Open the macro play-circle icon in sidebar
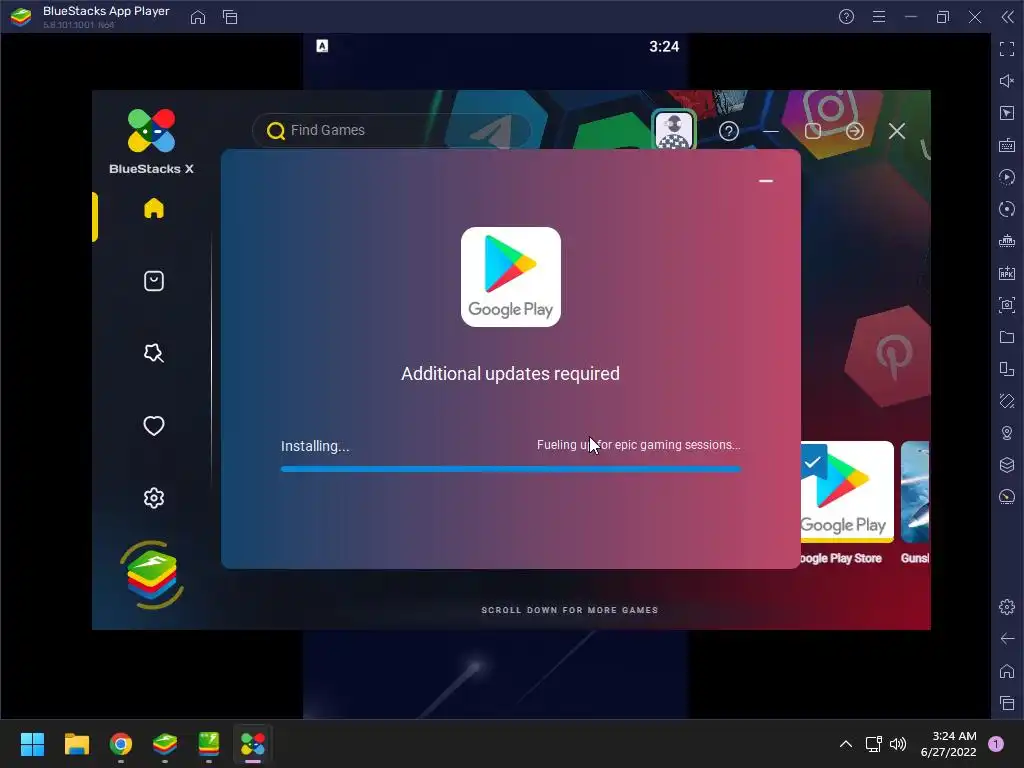The width and height of the screenshot is (1024, 768). point(1007,177)
